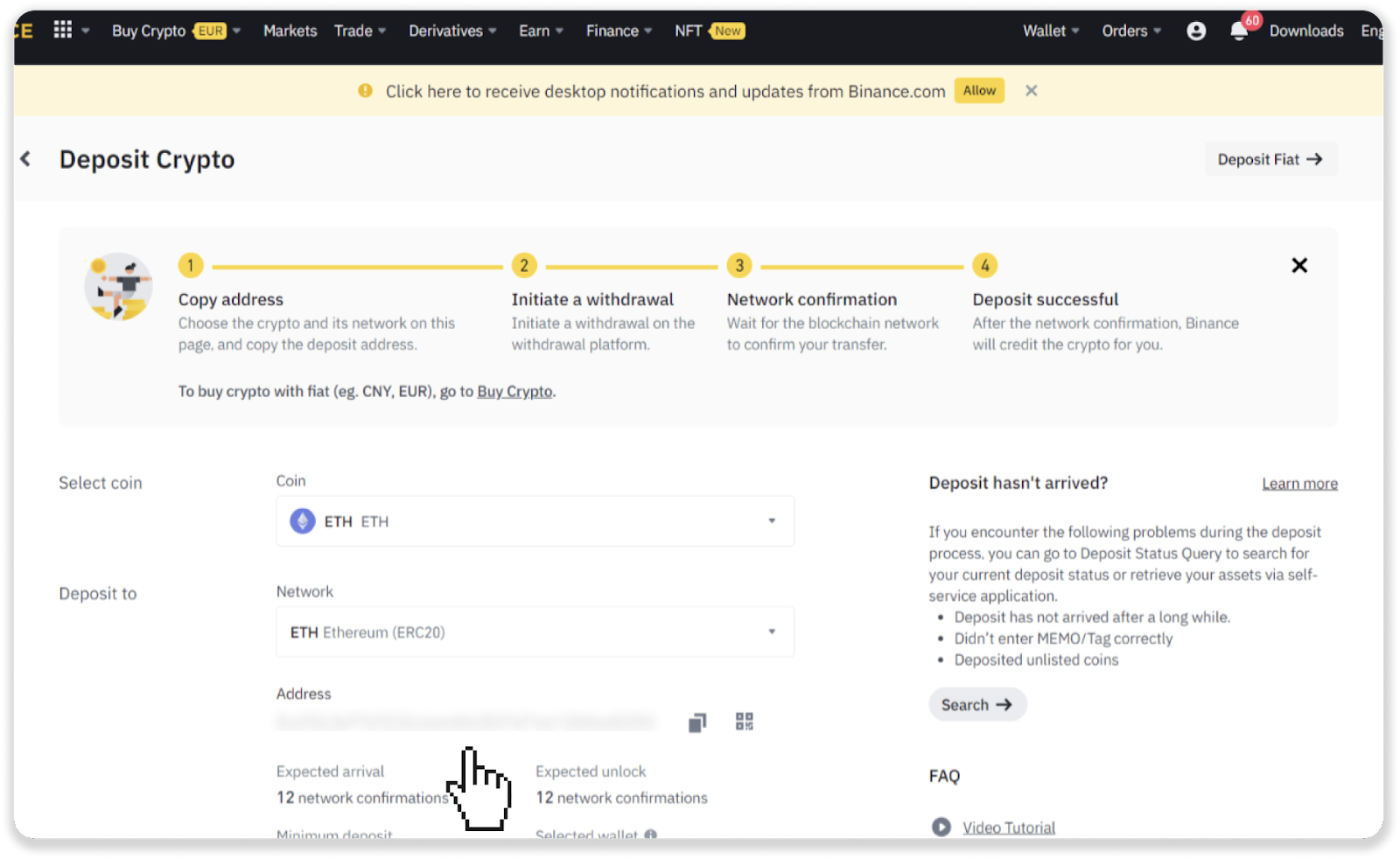Open the Wallet dropdown menu
This screenshot has width=1400, height=859.
(x=1050, y=31)
